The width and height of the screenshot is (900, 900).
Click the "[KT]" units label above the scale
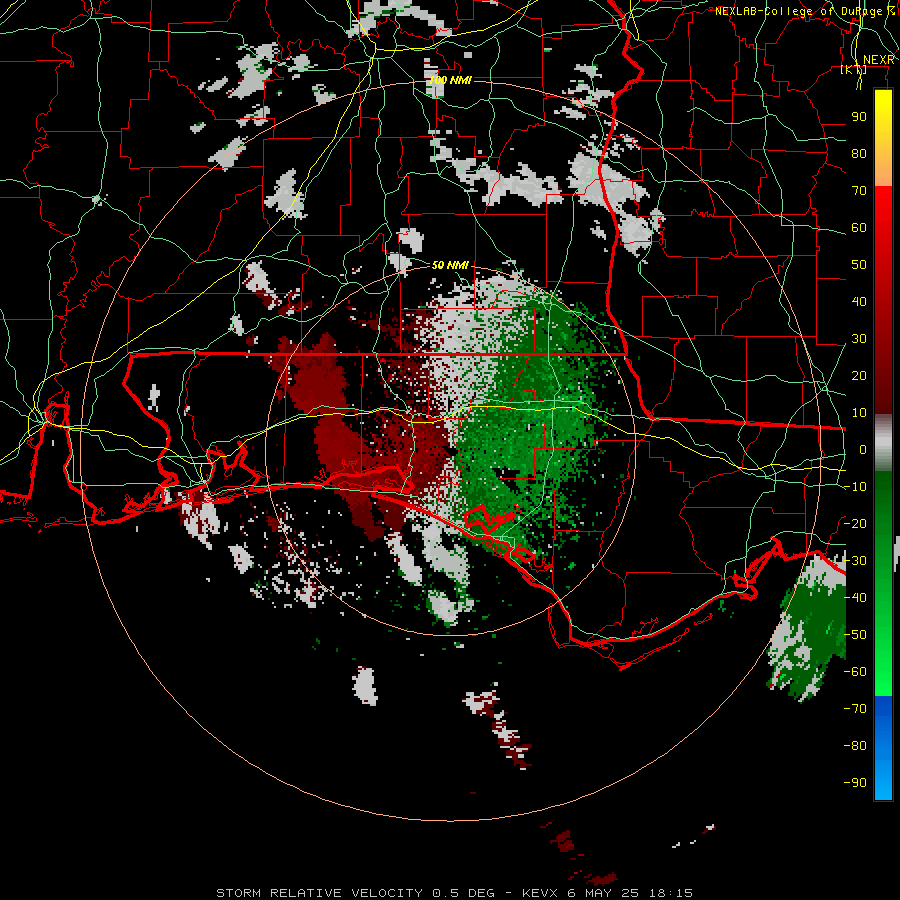pos(854,70)
